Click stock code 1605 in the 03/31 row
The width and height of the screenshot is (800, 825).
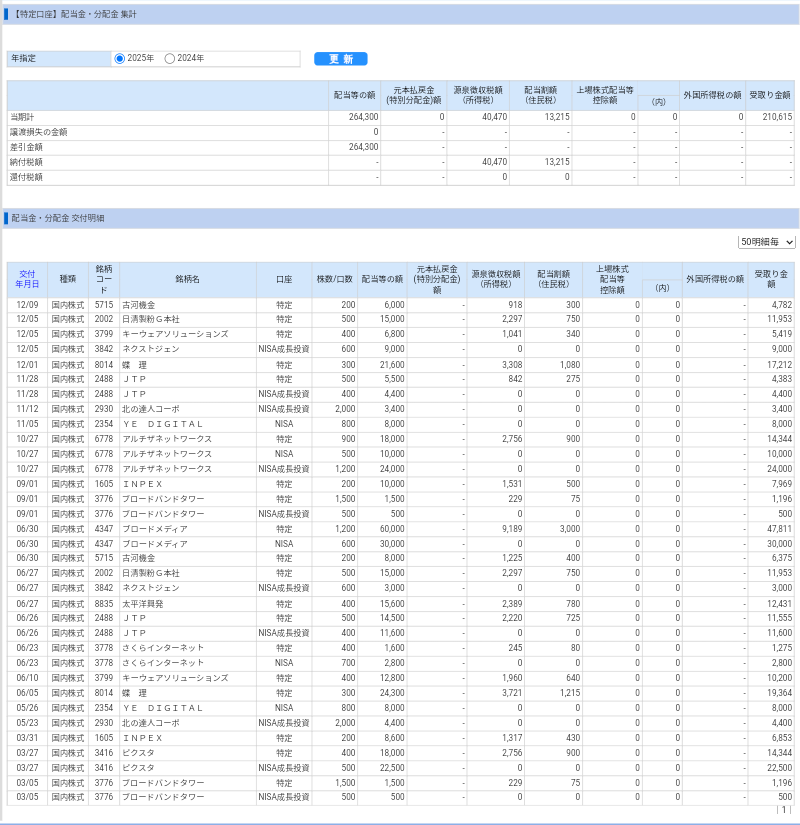pos(104,737)
